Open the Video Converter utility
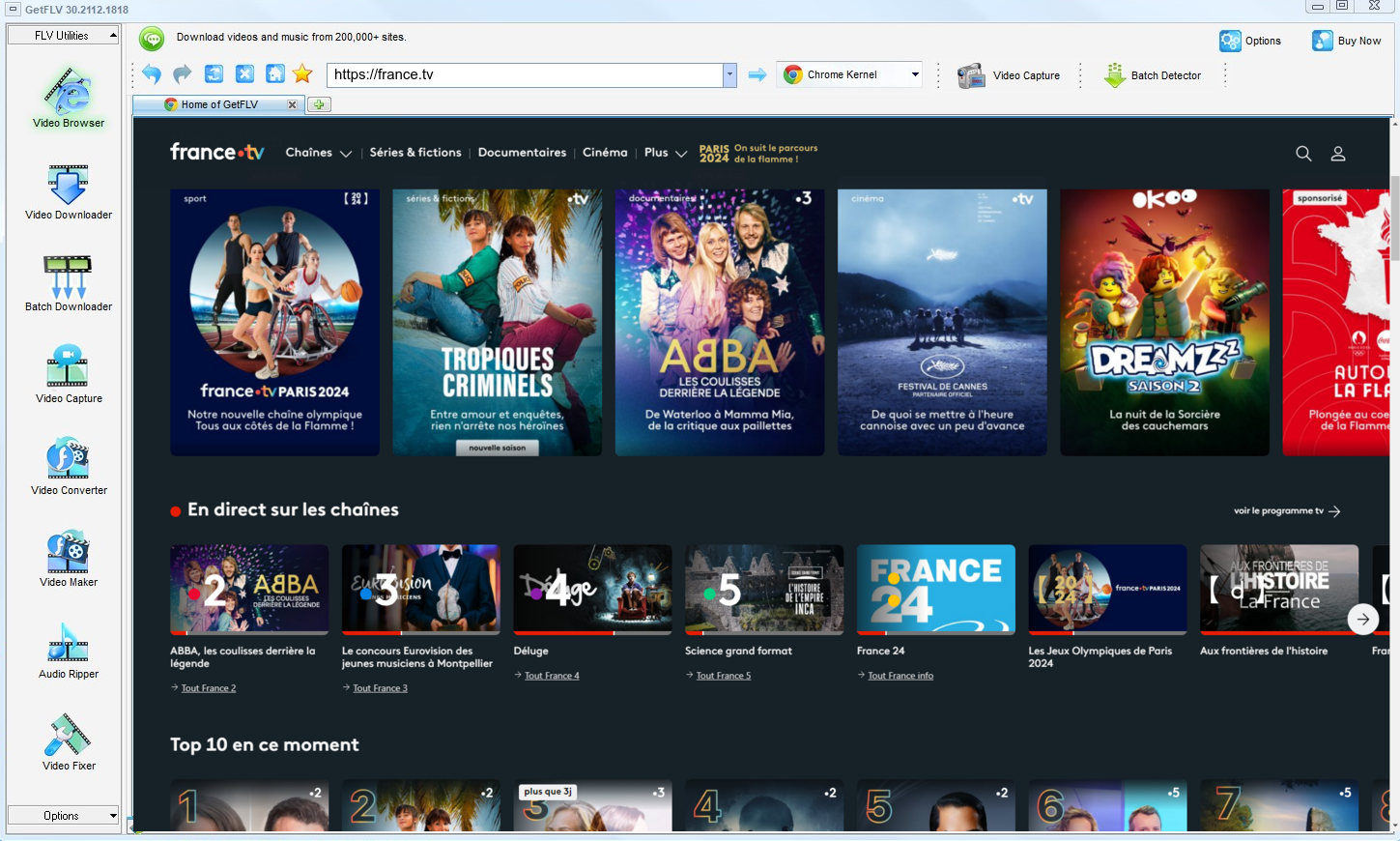 tap(68, 467)
